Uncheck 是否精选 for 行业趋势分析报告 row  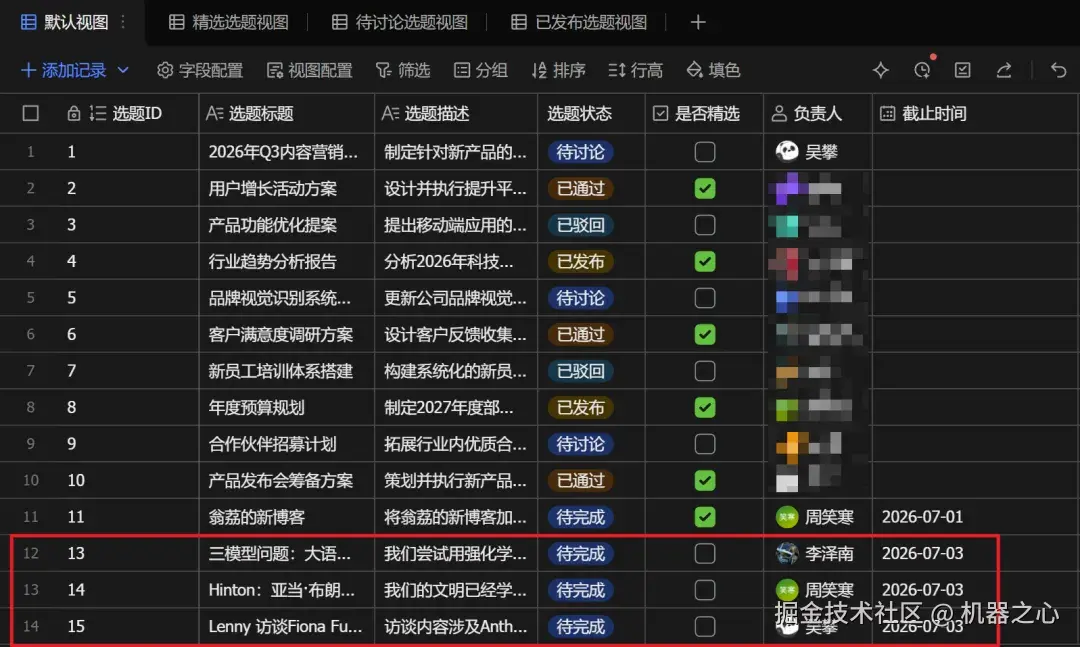click(705, 261)
